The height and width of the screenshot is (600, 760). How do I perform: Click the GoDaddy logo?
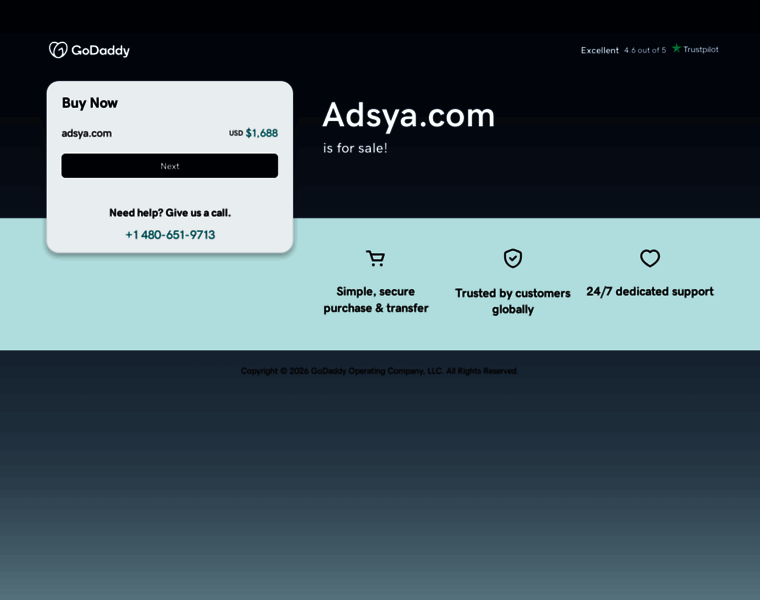pos(89,50)
